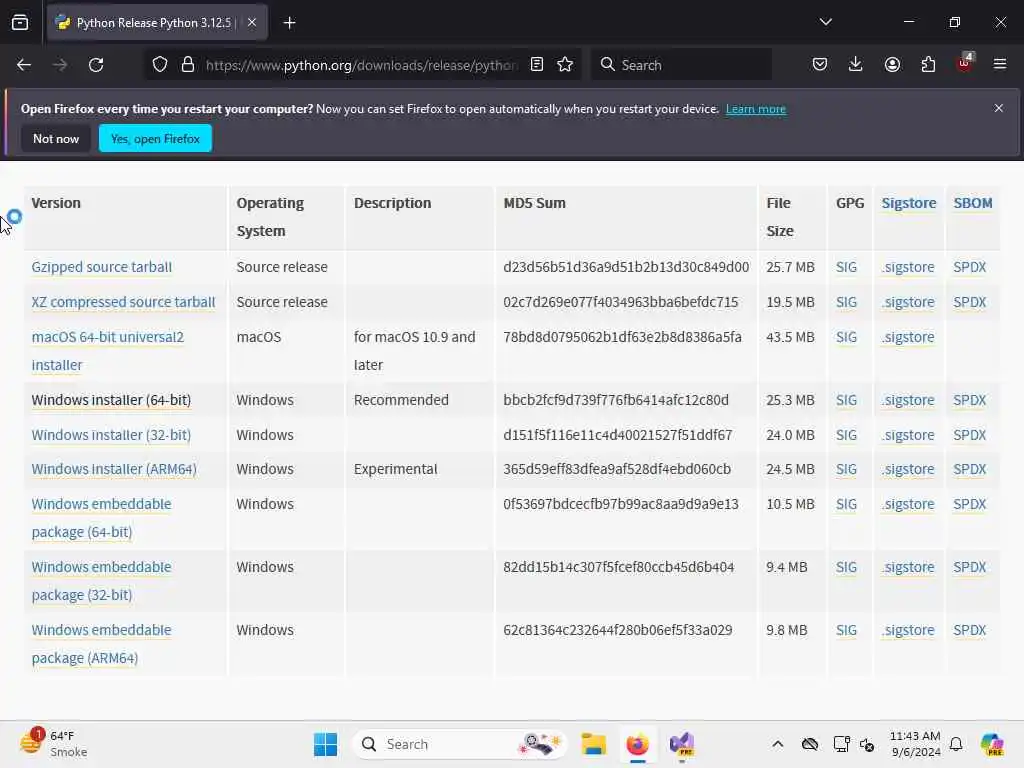1024x768 pixels.
Task: Download Windows embeddable package (32-bit)
Action: (101, 581)
